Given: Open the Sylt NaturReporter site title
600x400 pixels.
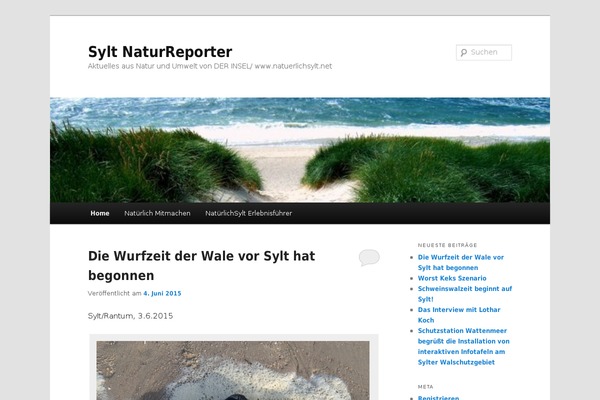Looking at the screenshot, I should 160,52.
